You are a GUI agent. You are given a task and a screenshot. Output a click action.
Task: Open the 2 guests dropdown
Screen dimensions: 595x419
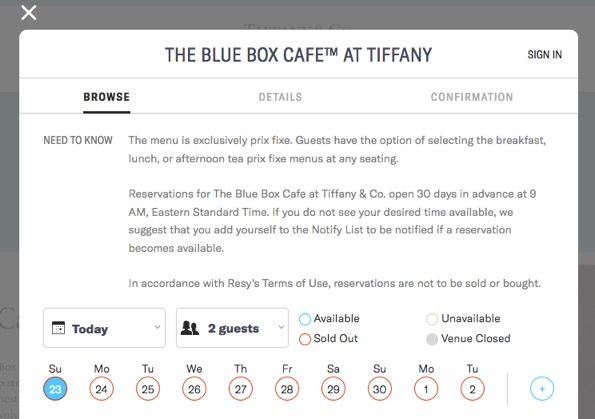(232, 328)
